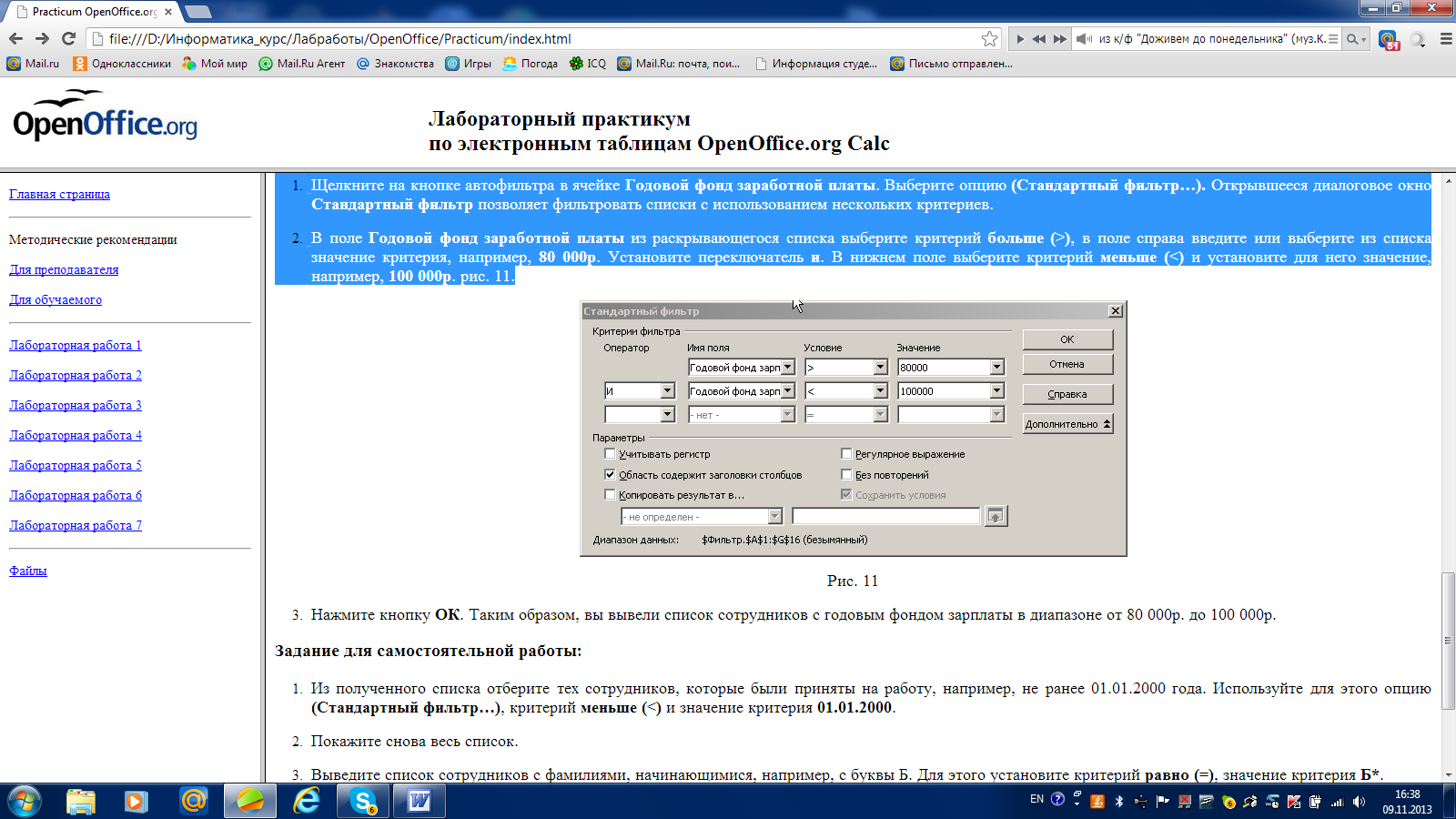Open the Письмо отправлен... bookmark
This screenshot has height=819, width=1456.
[x=951, y=64]
